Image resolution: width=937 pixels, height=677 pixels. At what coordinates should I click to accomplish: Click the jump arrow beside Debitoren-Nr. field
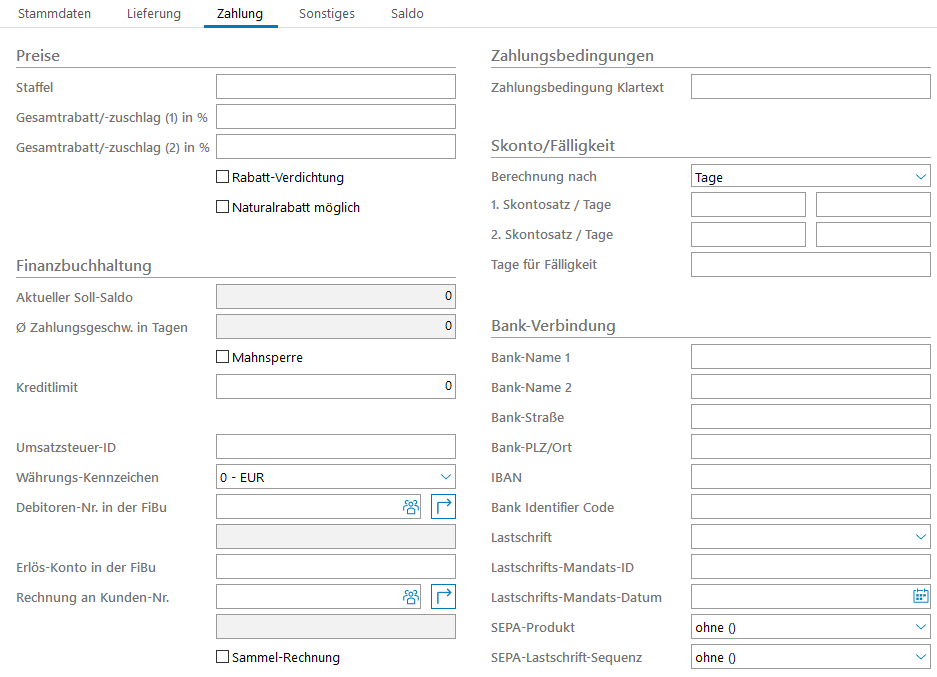point(443,507)
